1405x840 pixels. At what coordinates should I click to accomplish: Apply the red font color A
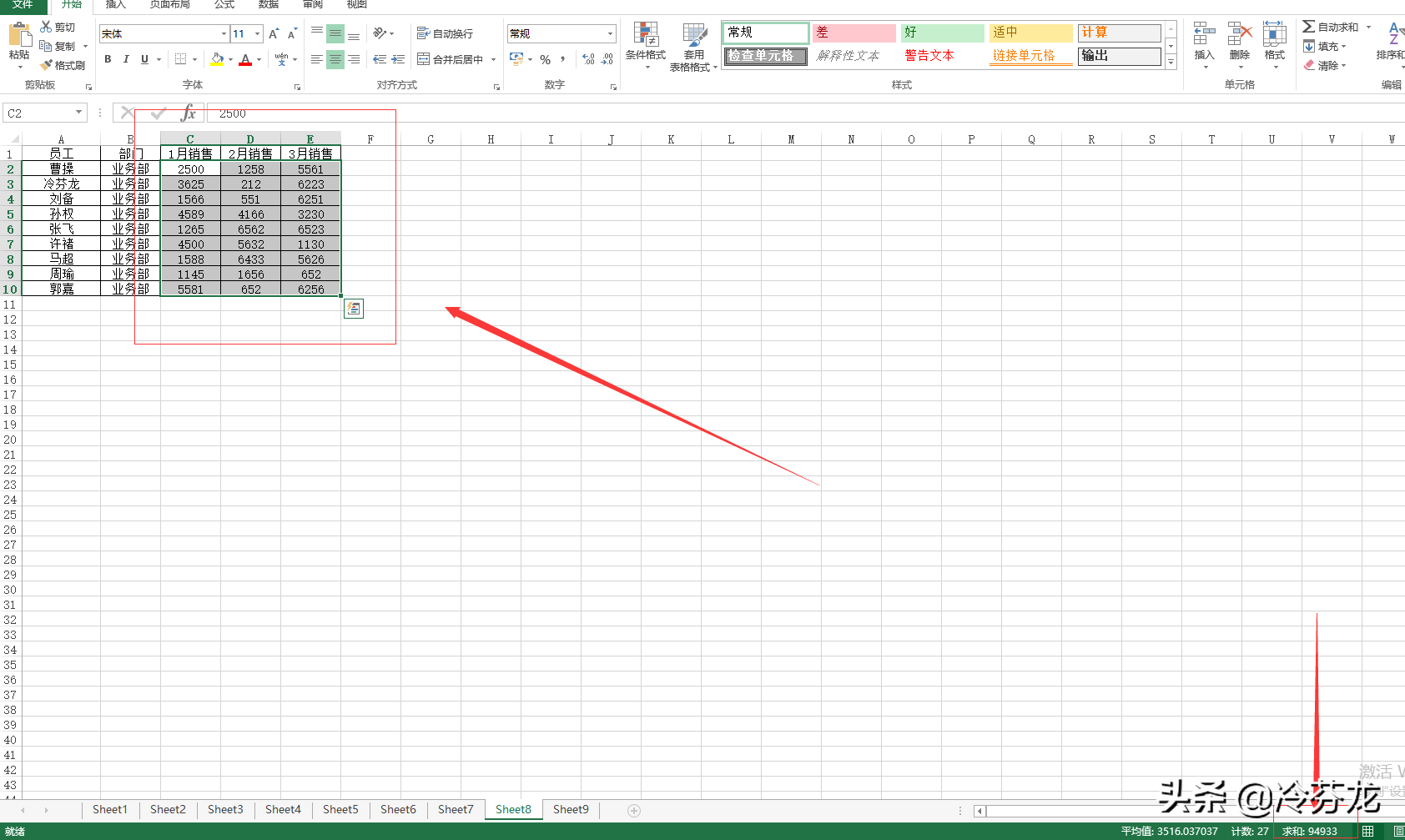[x=245, y=59]
